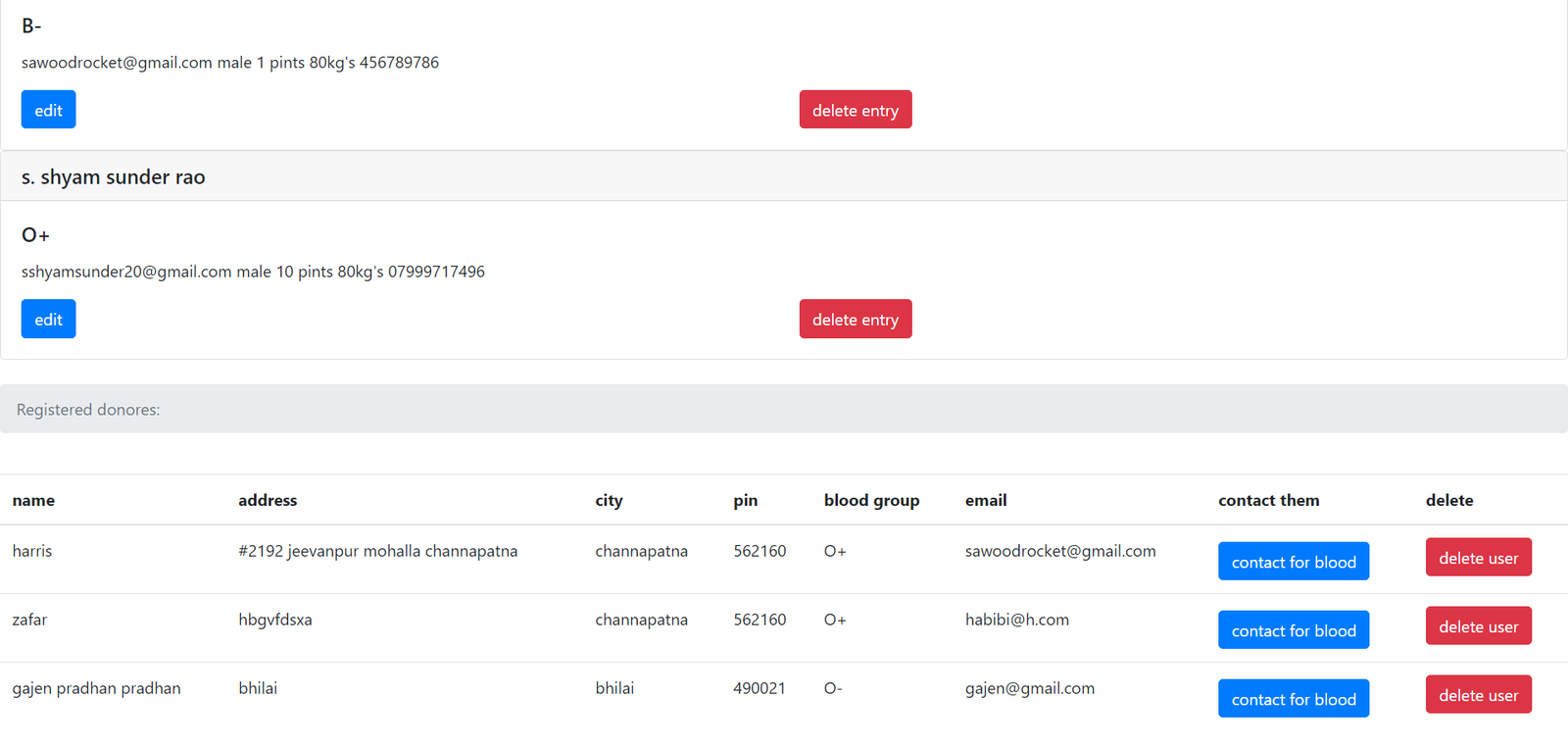This screenshot has width=1568, height=747.
Task: Click the name gajen pradhan pradhan
Action: [96, 688]
